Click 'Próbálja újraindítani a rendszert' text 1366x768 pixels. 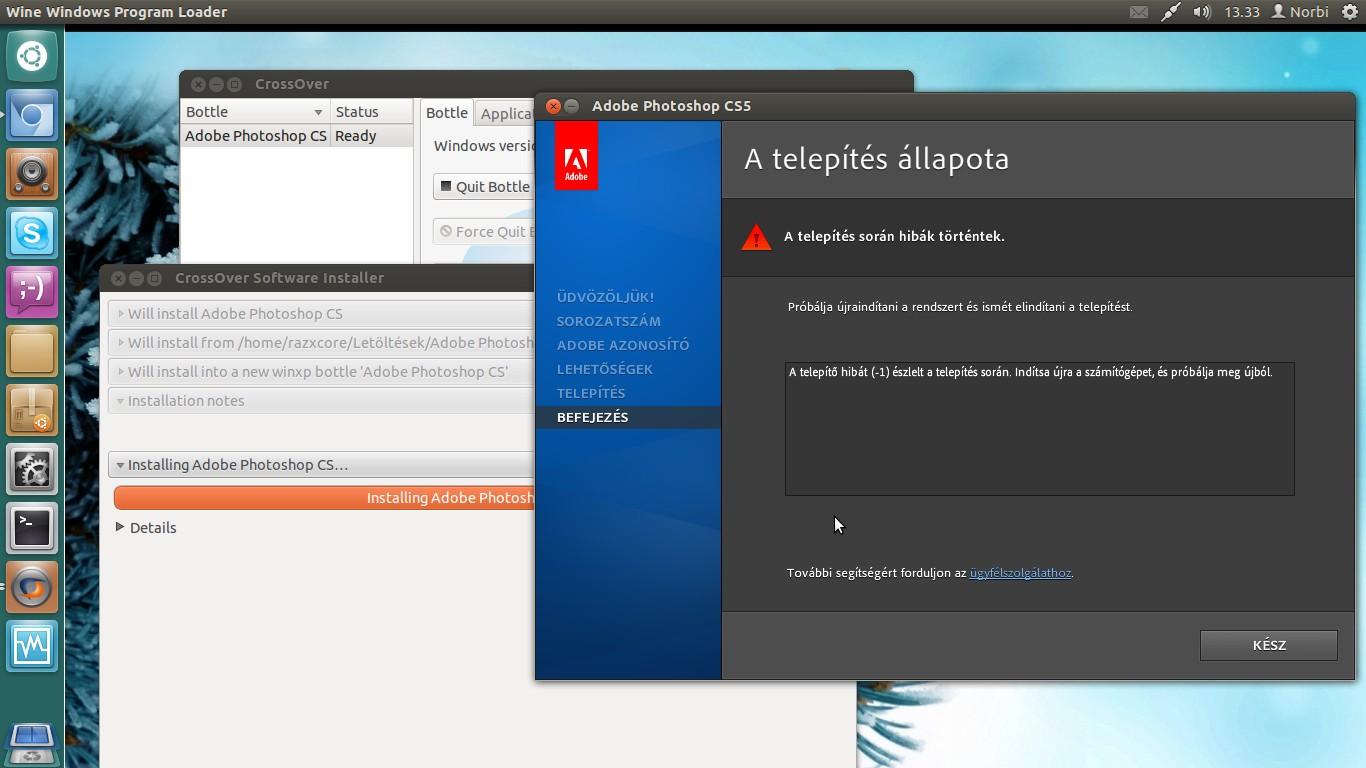(x=960, y=307)
